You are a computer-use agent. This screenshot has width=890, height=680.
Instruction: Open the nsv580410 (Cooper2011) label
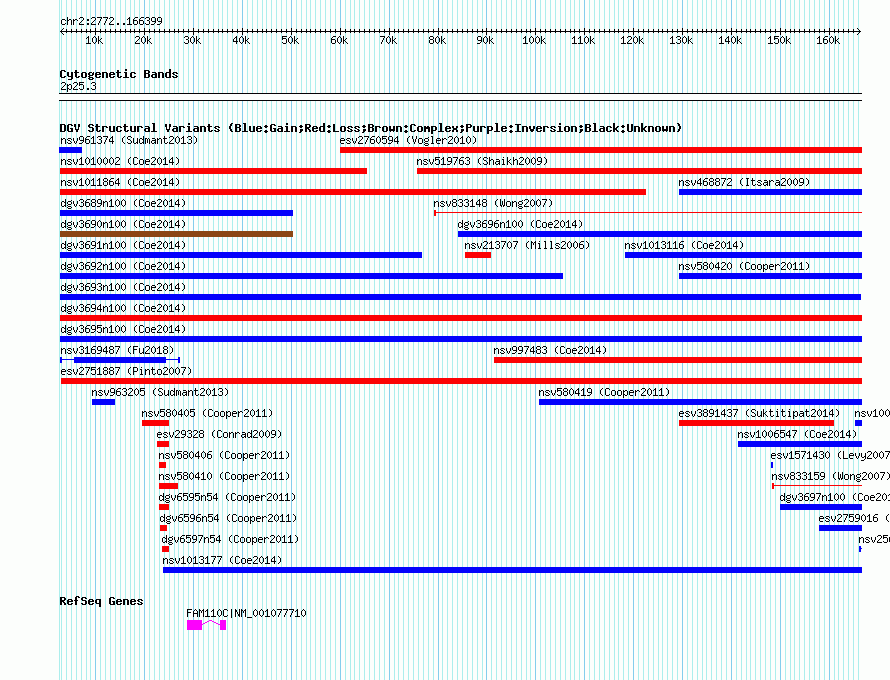(224, 476)
